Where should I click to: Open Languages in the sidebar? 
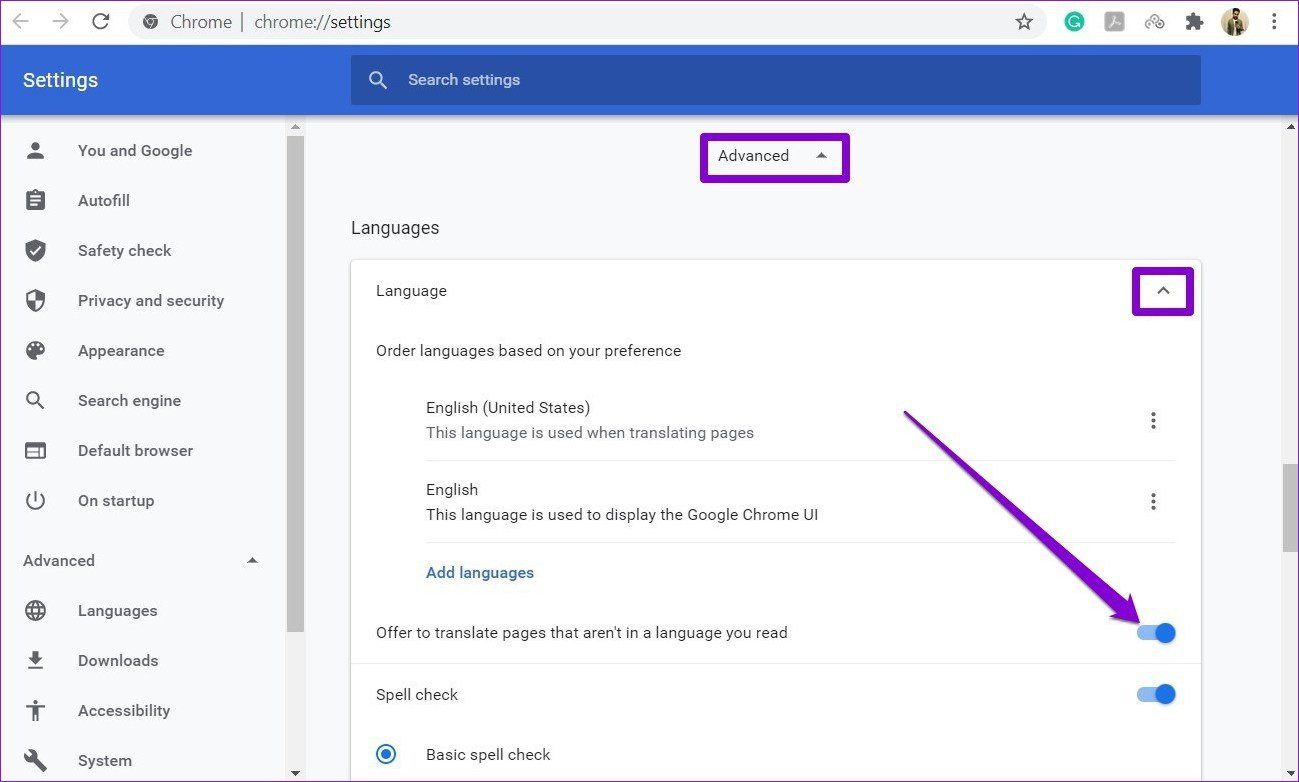pyautogui.click(x=117, y=611)
